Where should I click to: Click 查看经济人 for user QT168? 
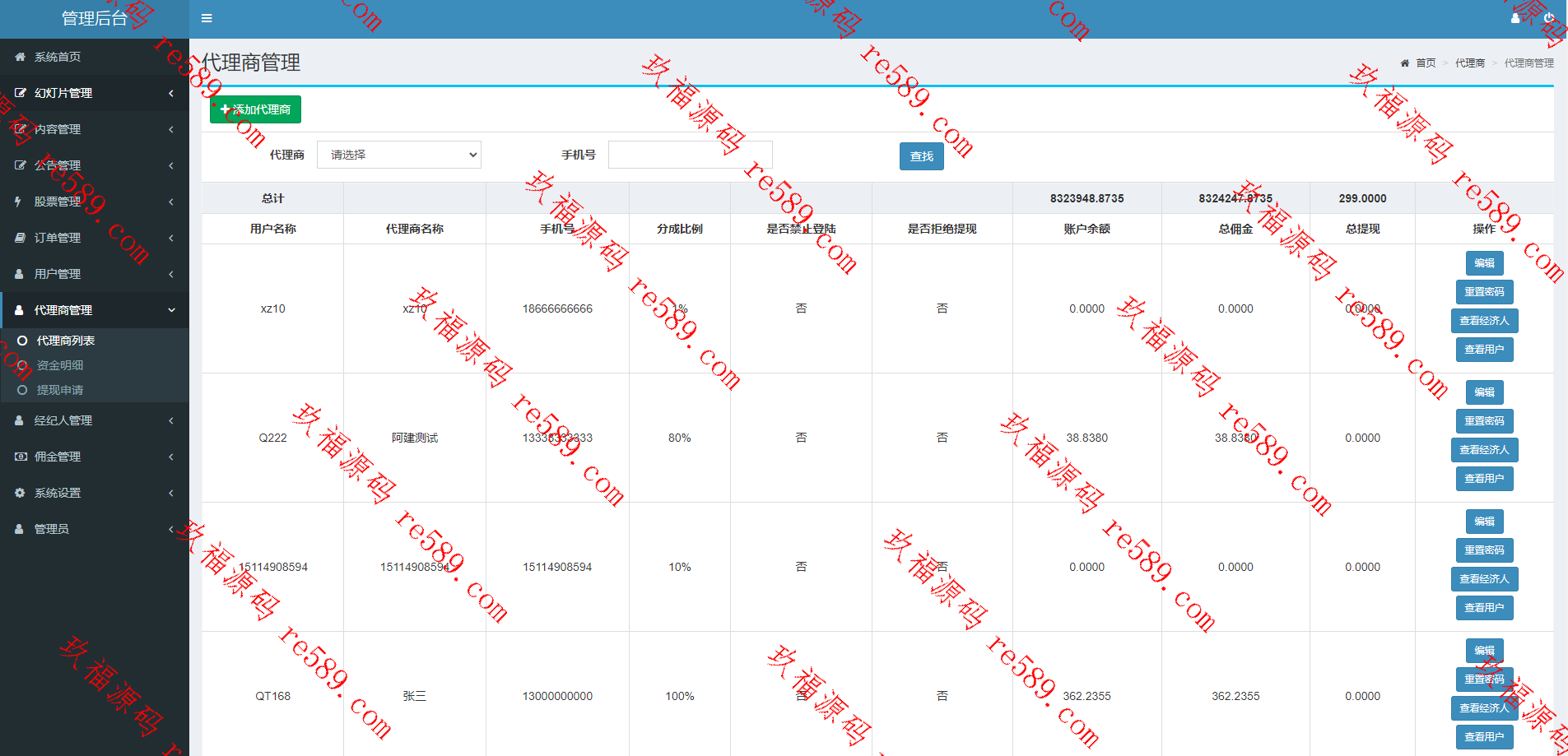click(x=1484, y=708)
